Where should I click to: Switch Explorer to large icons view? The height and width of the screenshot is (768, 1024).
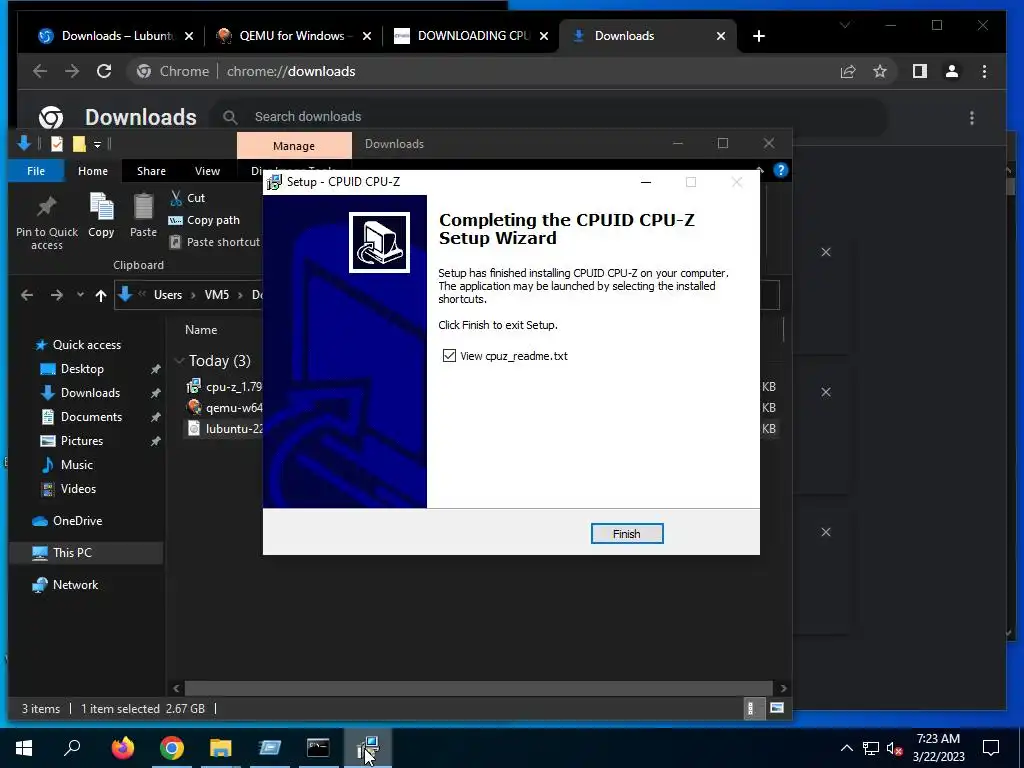coord(776,708)
